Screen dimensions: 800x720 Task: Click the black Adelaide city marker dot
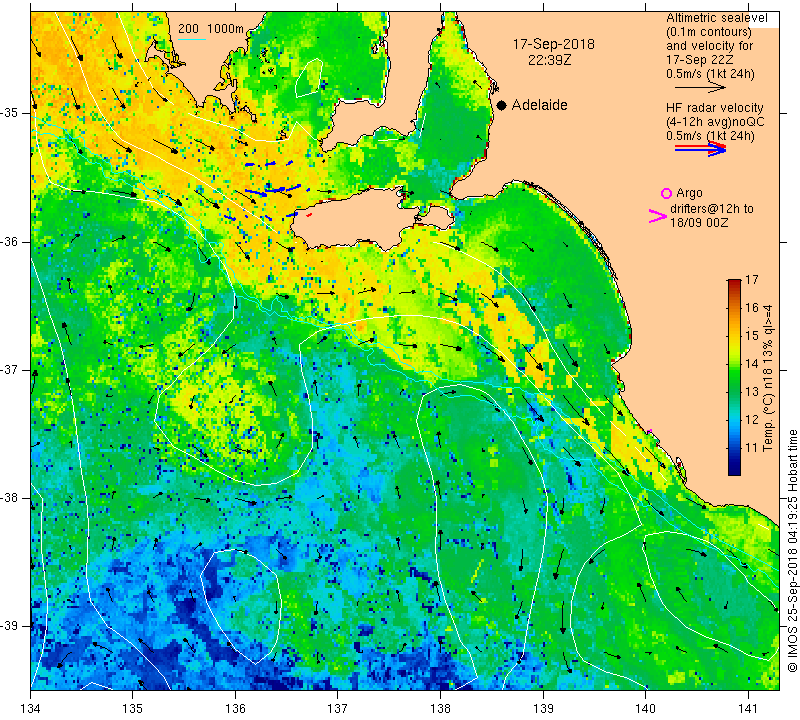point(502,105)
